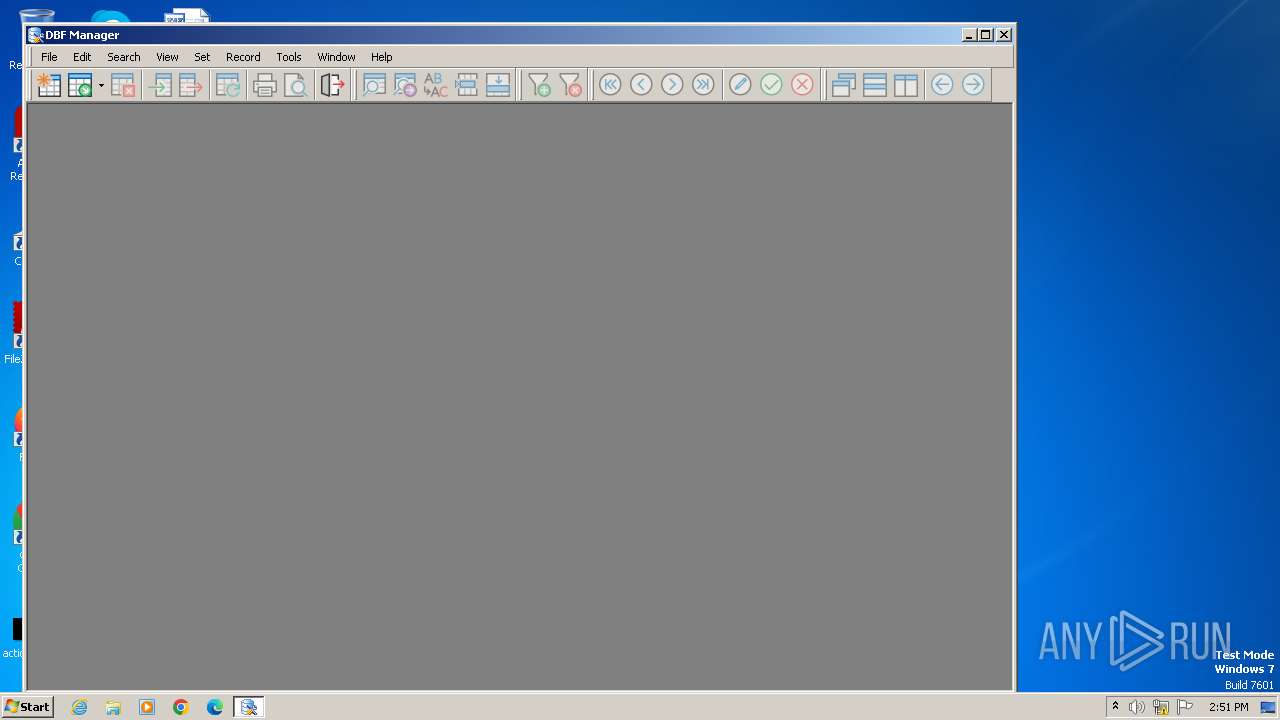
Task: Click the Cancel changes red X icon
Action: point(802,85)
